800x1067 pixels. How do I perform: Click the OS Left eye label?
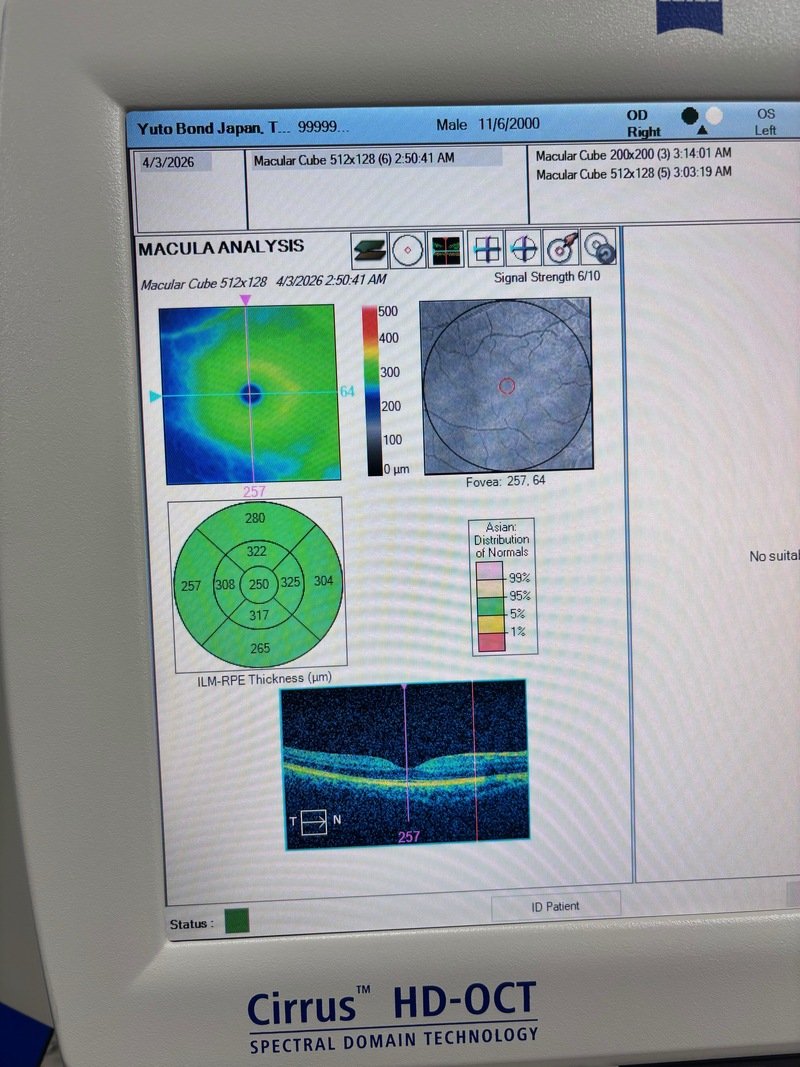click(x=765, y=122)
